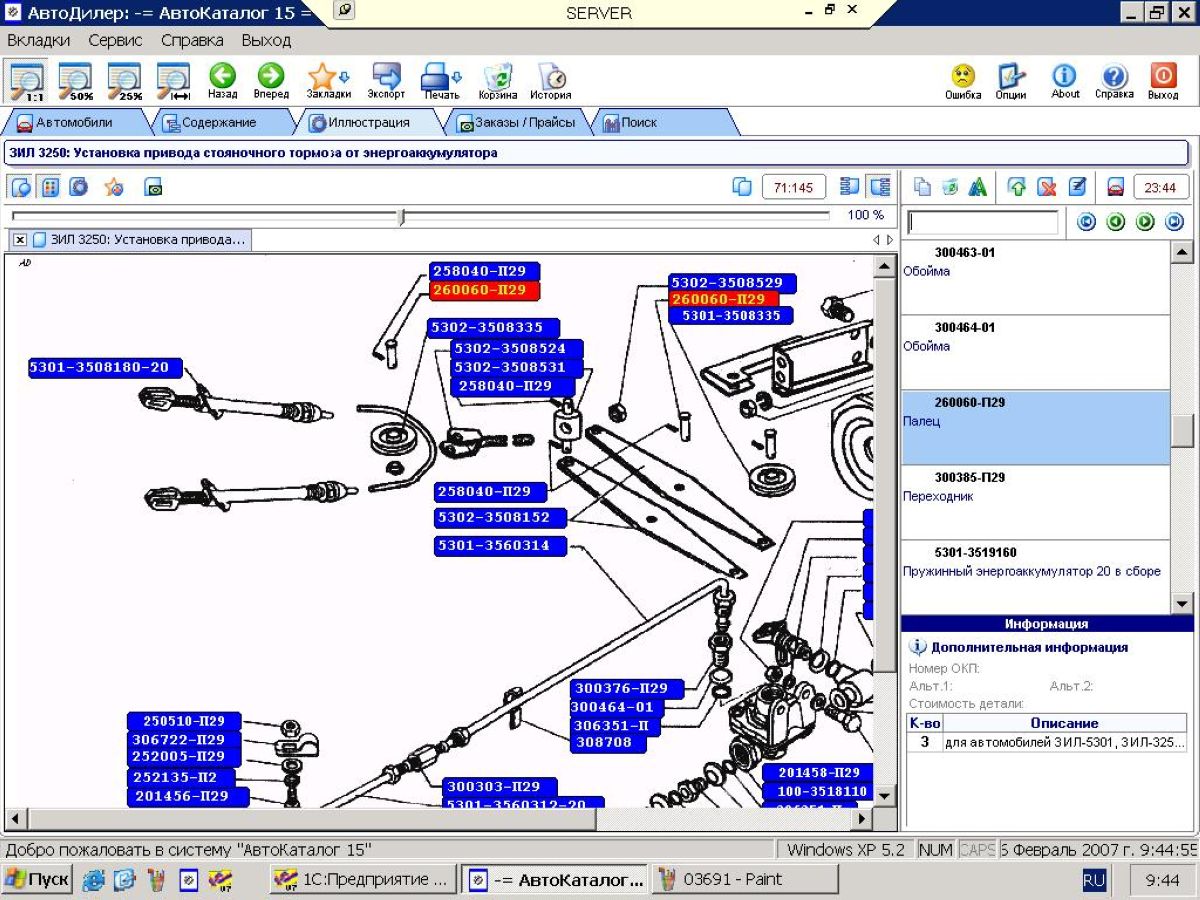
Task: Click red car icon next to 23:44
Action: click(x=1116, y=187)
